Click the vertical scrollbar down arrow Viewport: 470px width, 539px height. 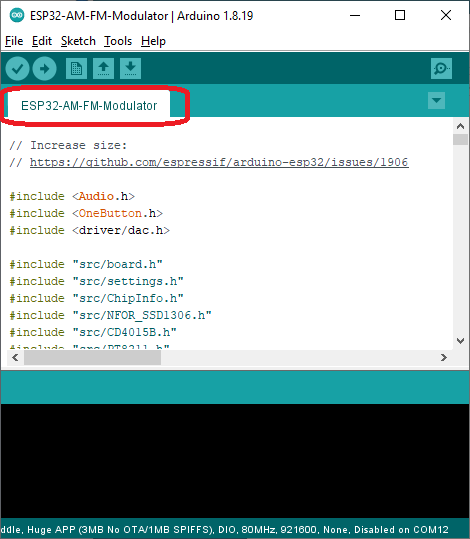(460, 341)
